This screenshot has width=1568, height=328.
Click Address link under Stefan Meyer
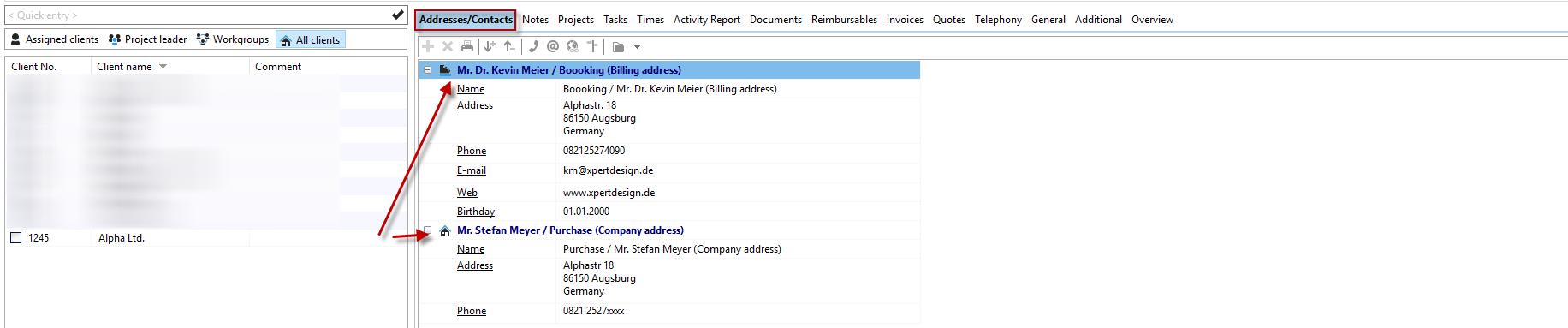point(475,265)
